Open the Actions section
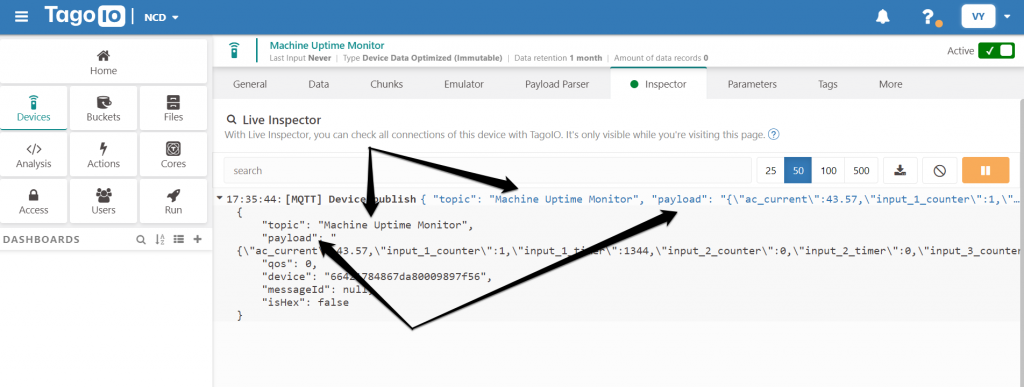1024x387 pixels. click(103, 155)
